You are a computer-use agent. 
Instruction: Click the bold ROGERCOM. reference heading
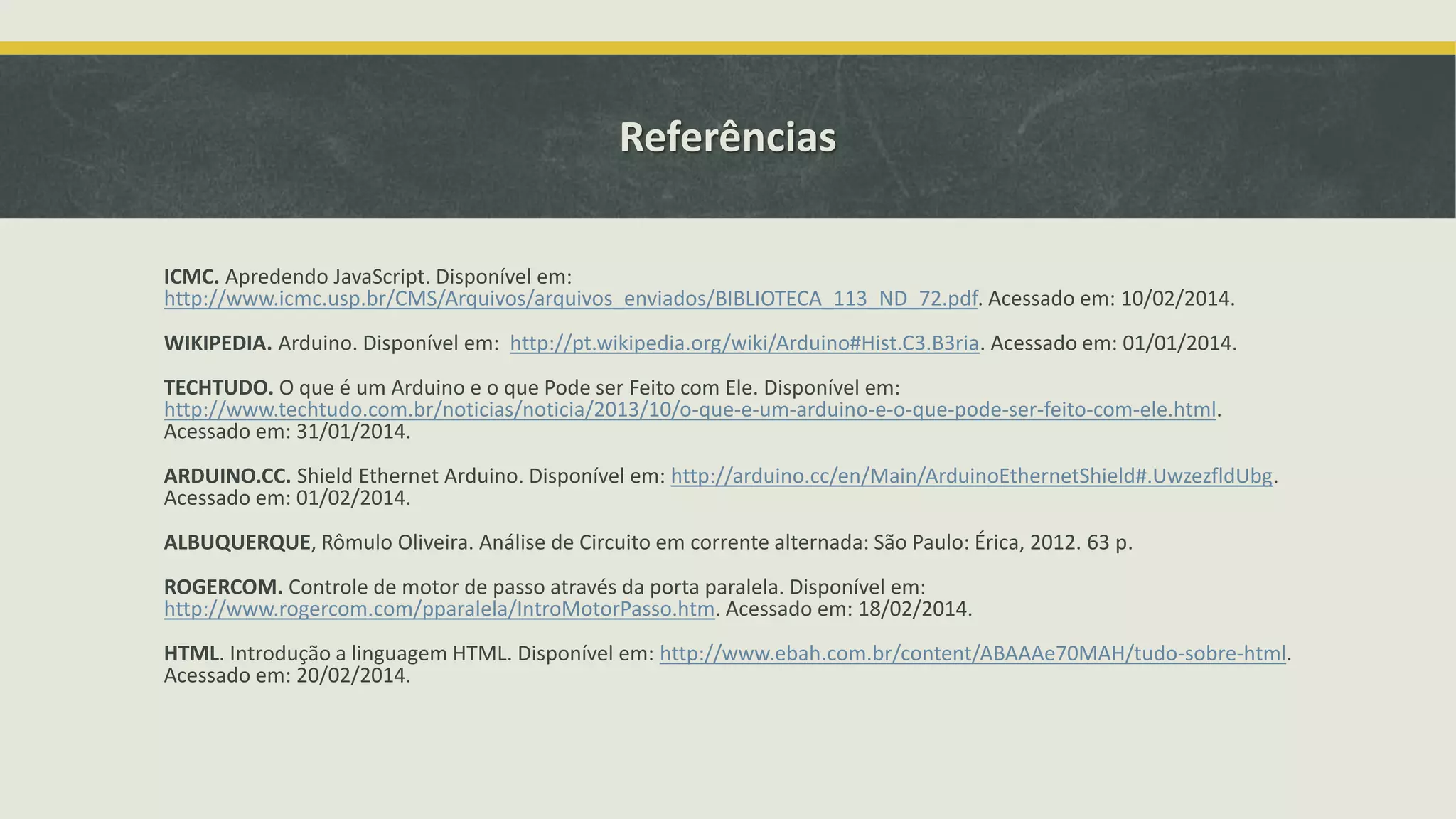pos(224,587)
